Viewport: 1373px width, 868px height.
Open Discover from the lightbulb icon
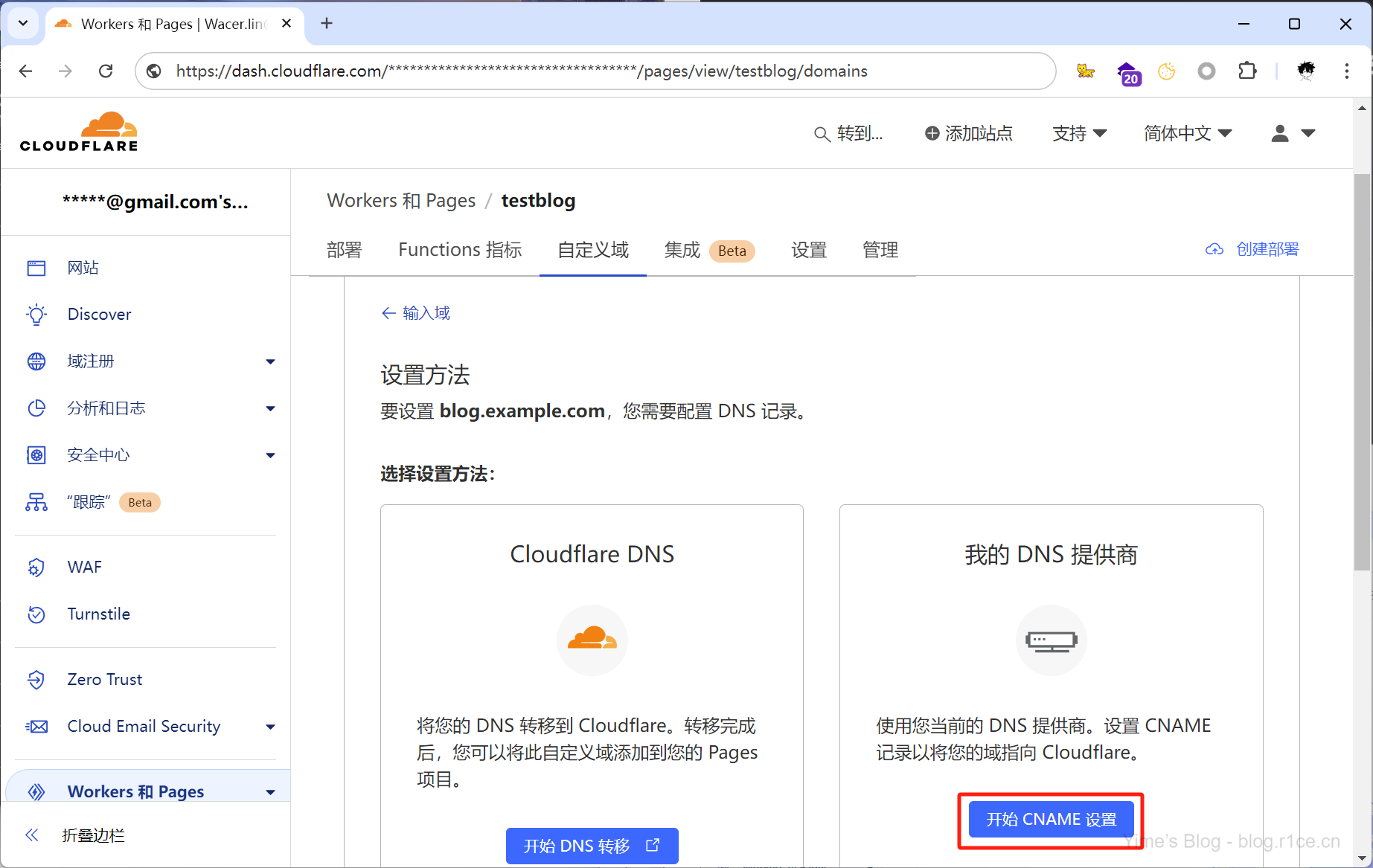36,315
